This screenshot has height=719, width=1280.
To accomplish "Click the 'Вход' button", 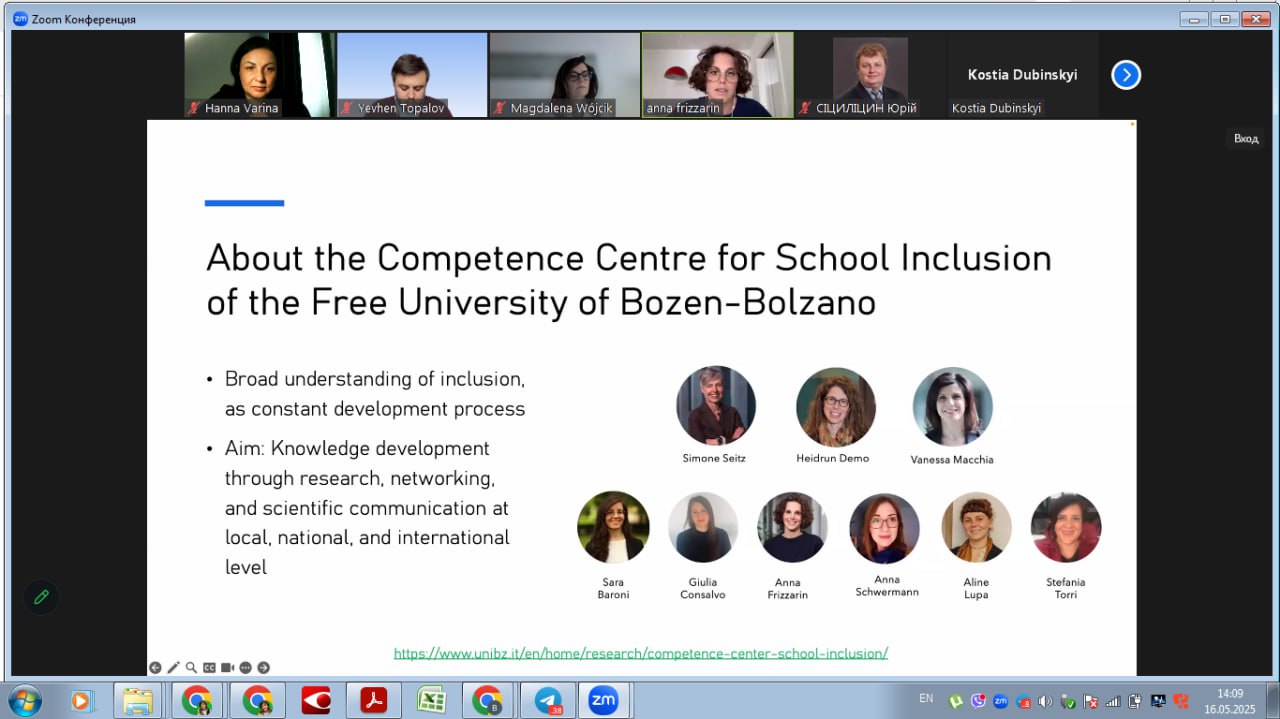I will pyautogui.click(x=1245, y=139).
